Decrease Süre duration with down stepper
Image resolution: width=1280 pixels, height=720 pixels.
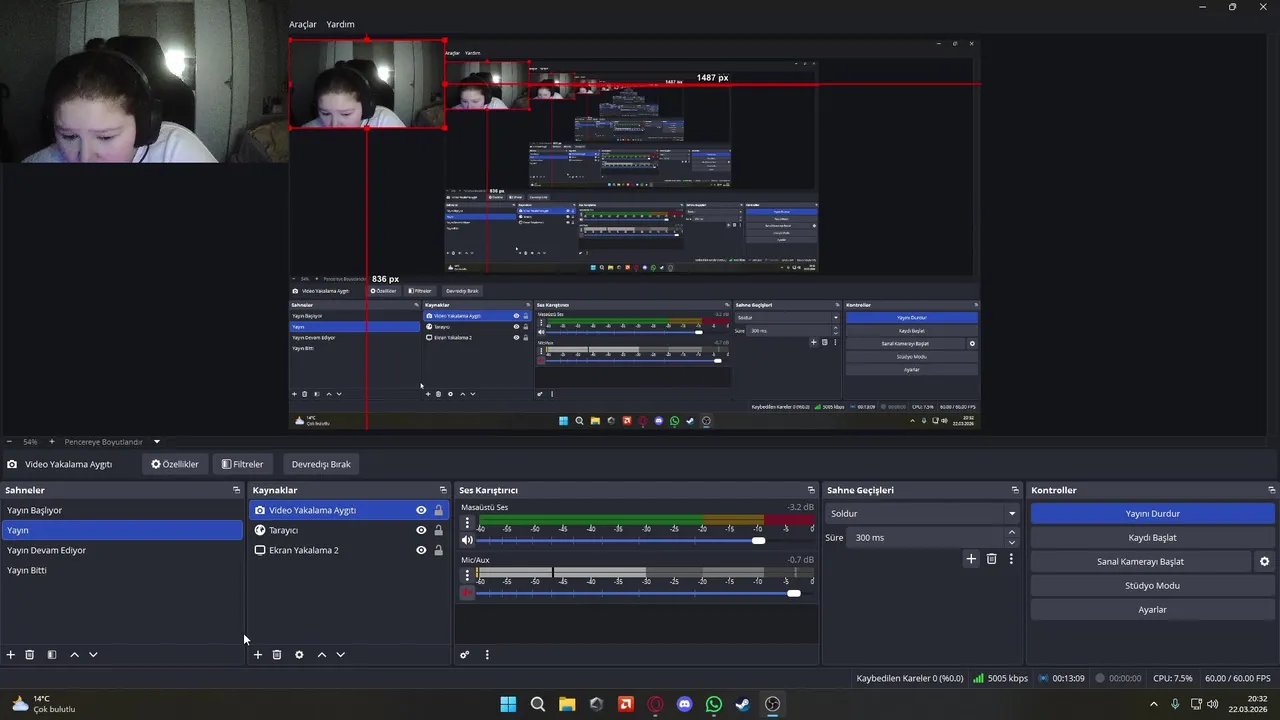tap(1012, 542)
